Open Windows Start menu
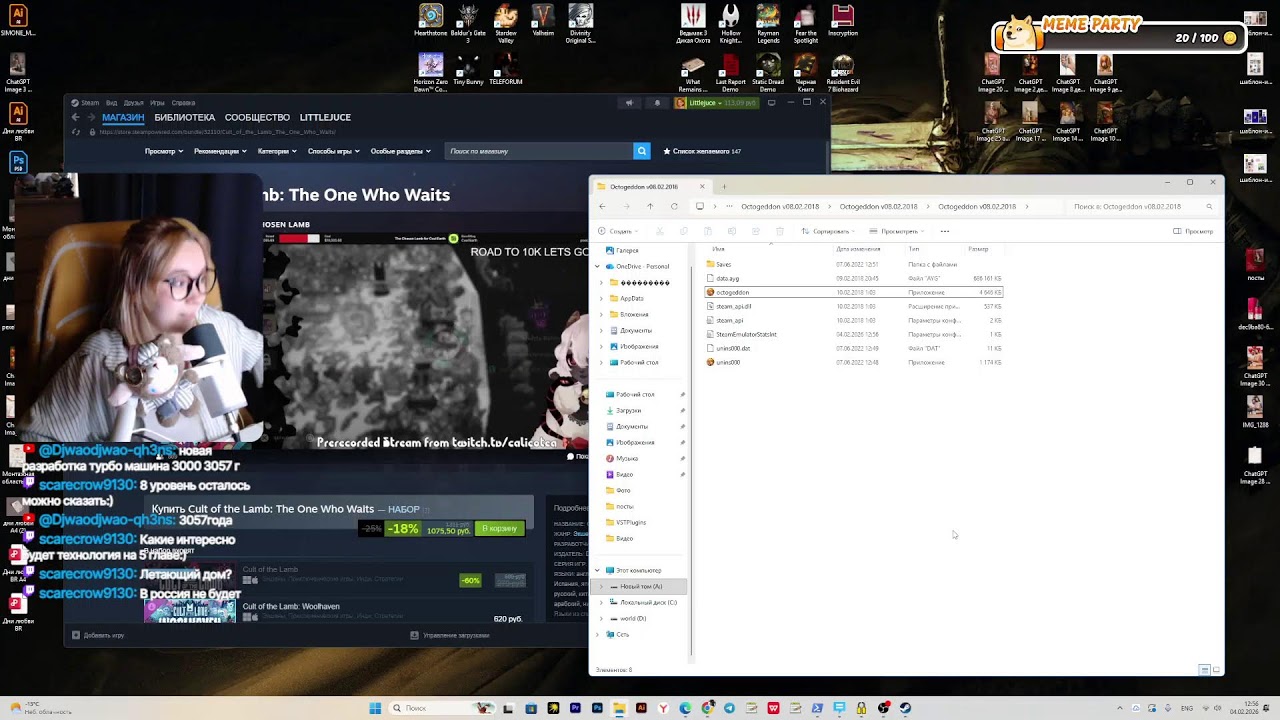The height and width of the screenshot is (720, 1280). pyautogui.click(x=375, y=708)
